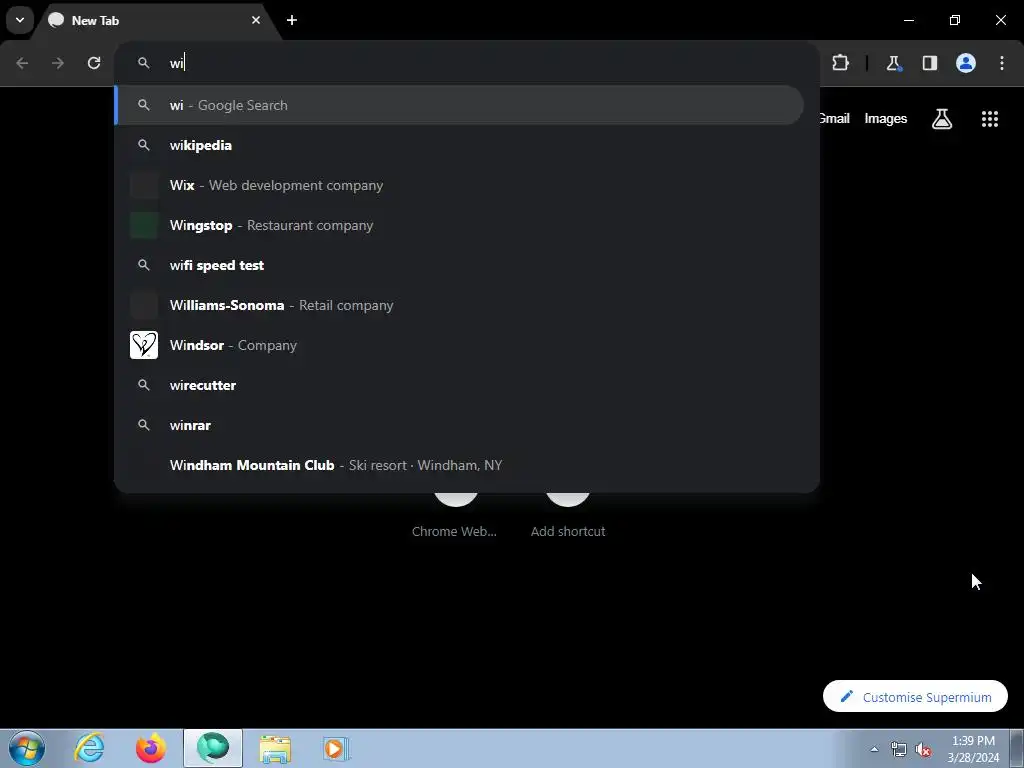Launch Internet Explorer from the taskbar
1024x768 pixels.
coord(89,748)
